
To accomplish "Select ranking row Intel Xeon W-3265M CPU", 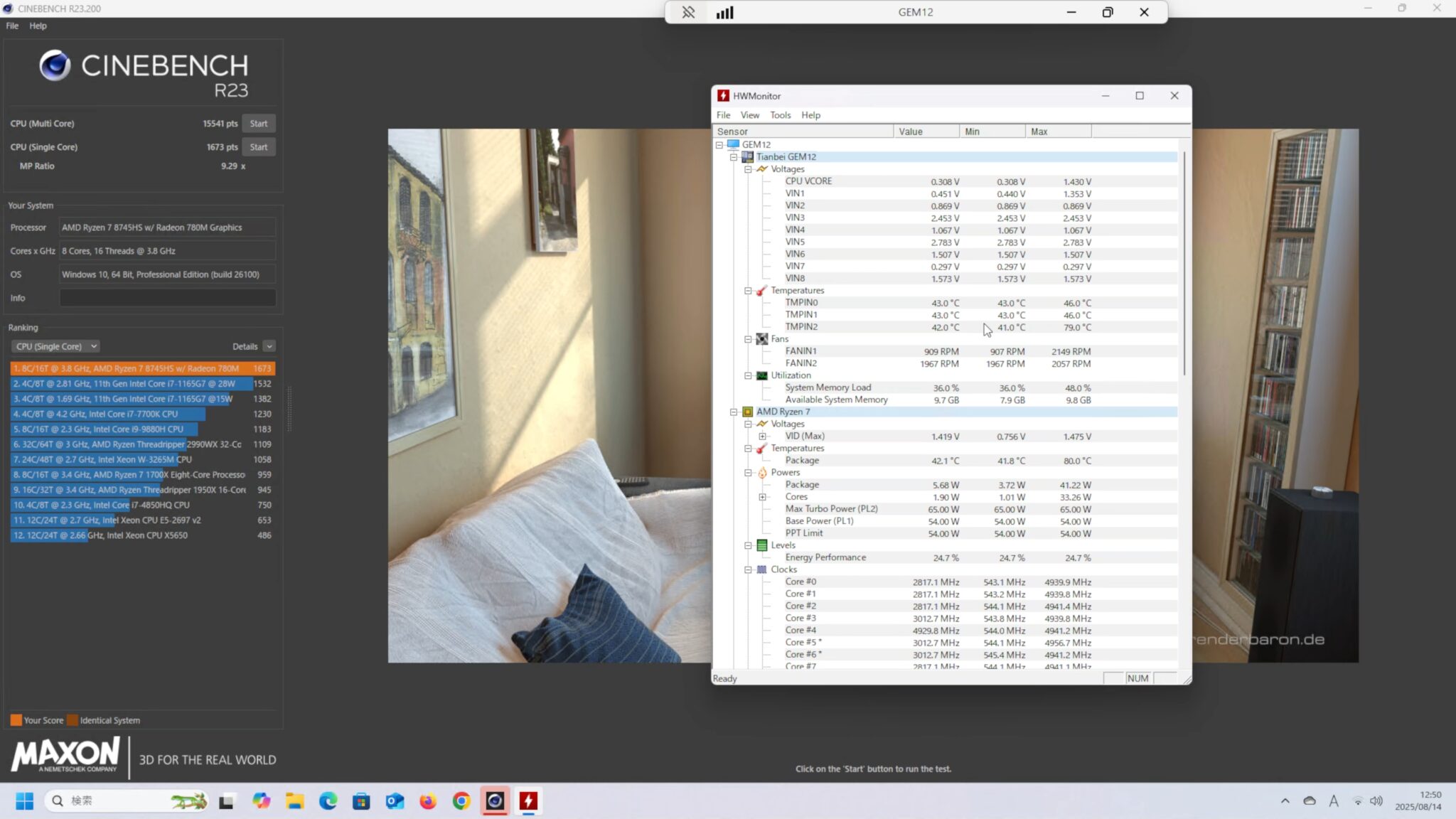I will click(142, 459).
